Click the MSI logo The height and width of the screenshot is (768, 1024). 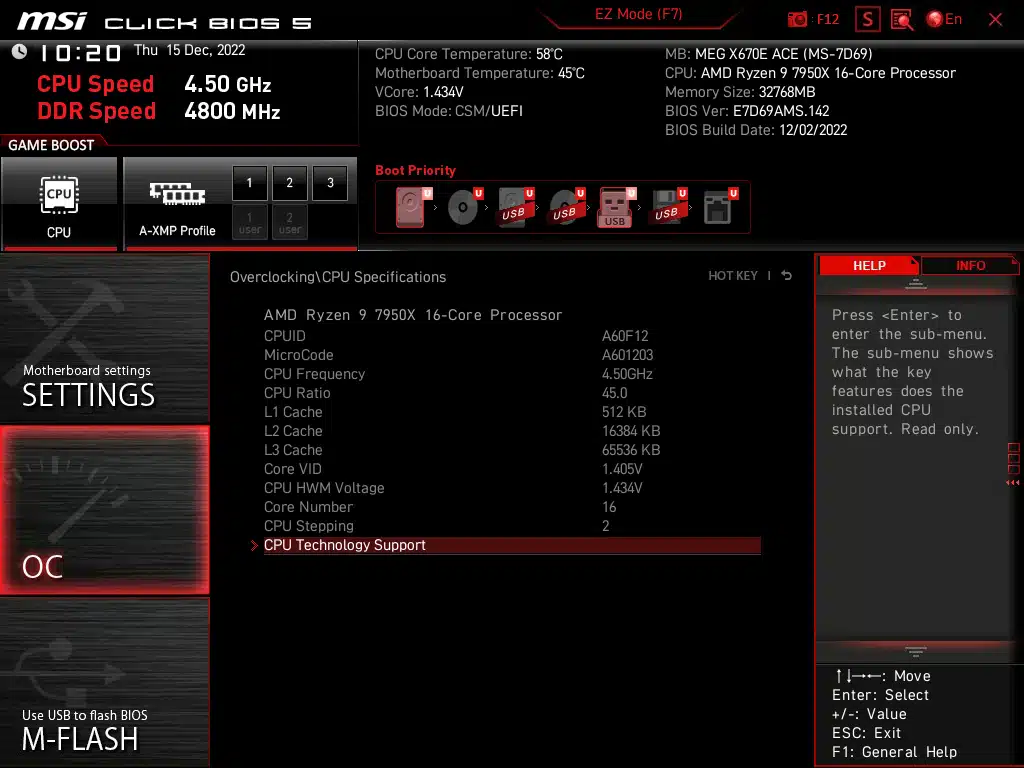click(52, 21)
